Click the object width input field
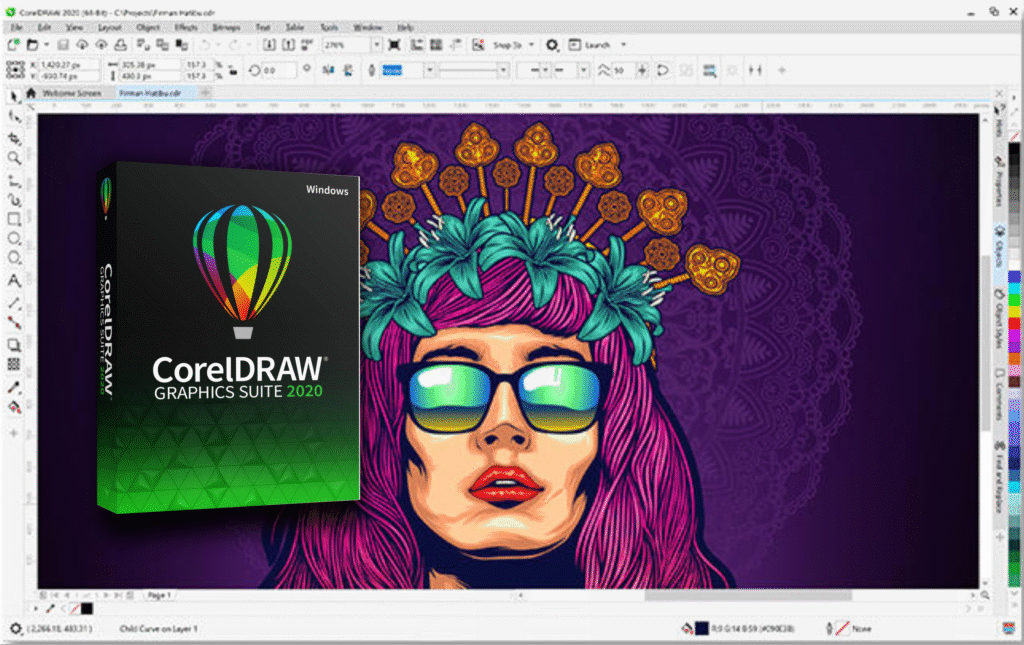Image resolution: width=1024 pixels, height=645 pixels. [150, 65]
